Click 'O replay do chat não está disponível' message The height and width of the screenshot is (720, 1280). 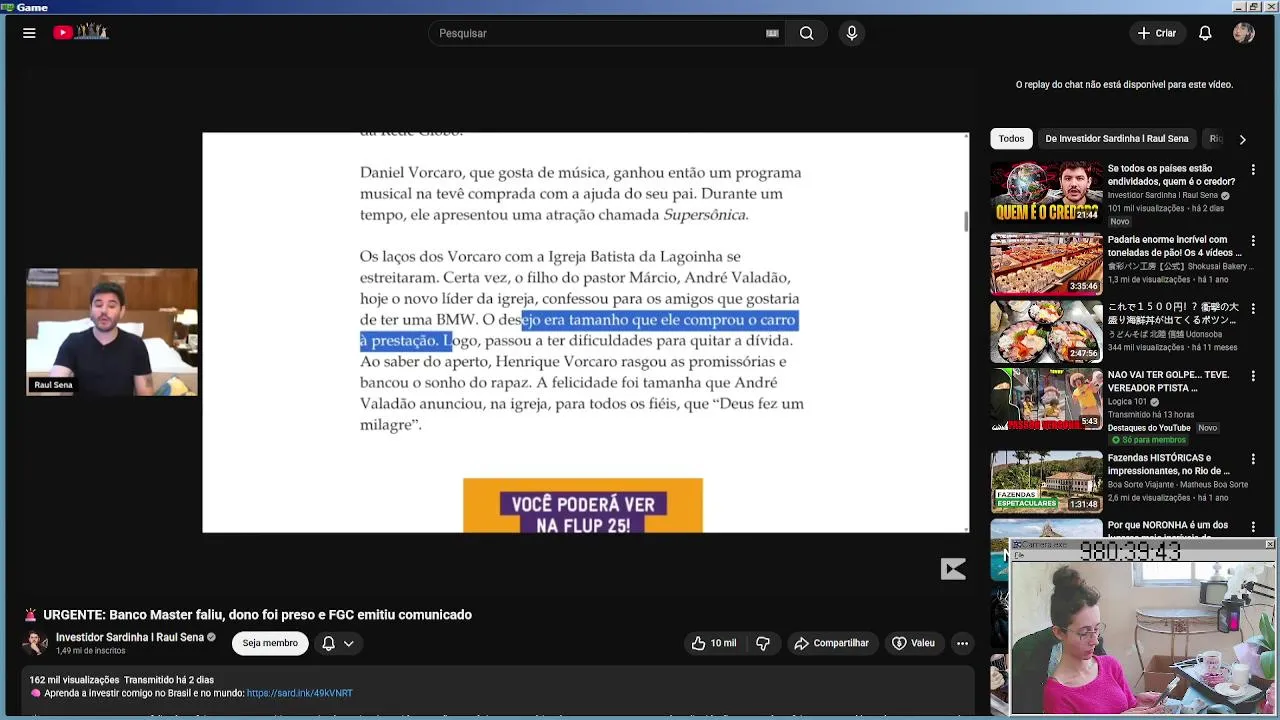(x=1124, y=85)
